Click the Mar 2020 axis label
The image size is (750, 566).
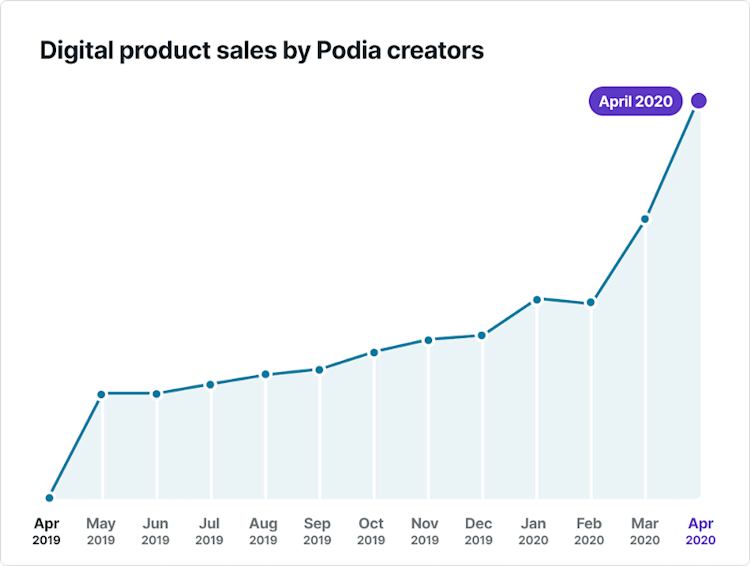click(x=645, y=531)
